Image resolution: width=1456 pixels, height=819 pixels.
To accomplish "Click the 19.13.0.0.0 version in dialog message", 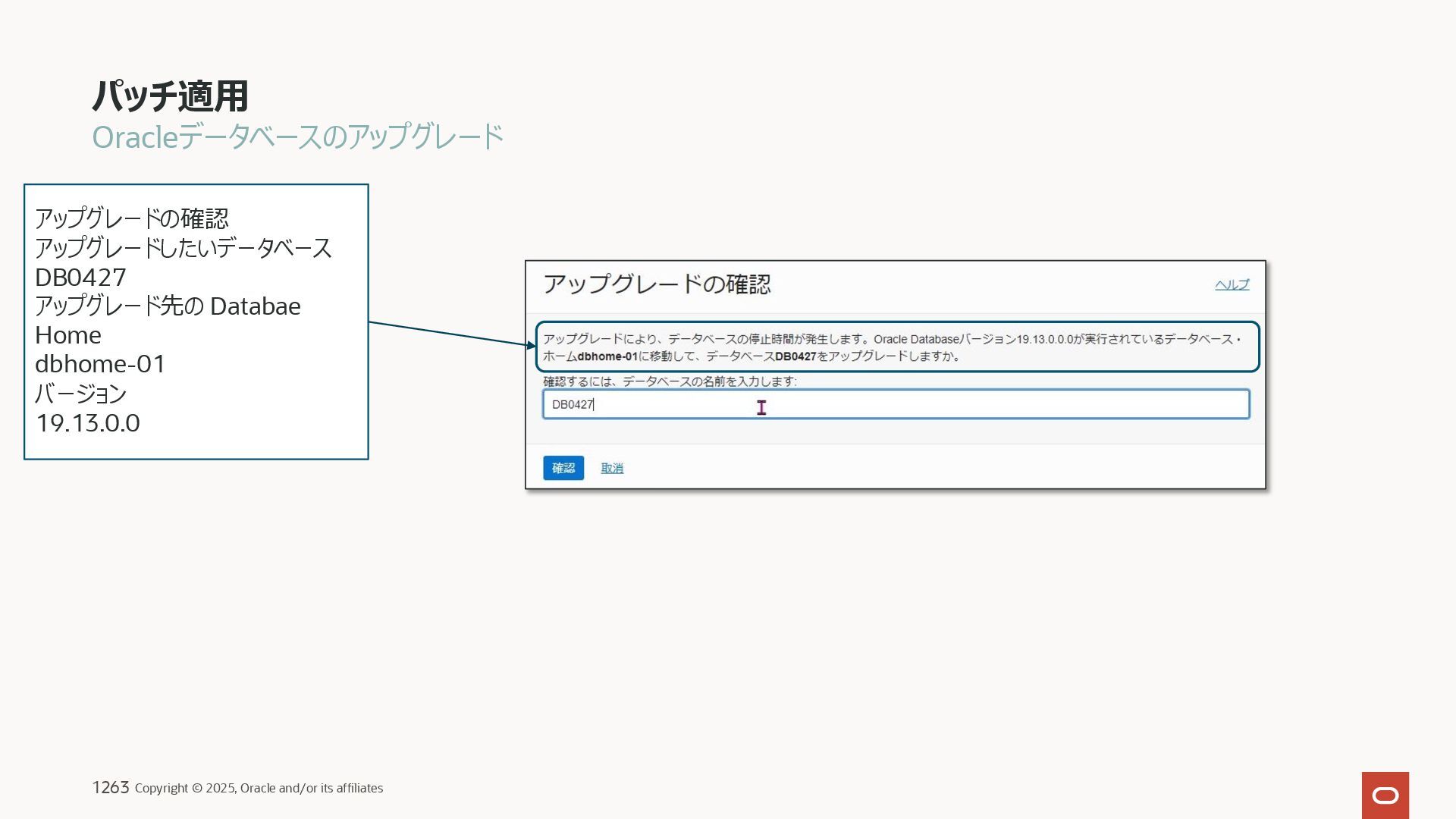I will point(1044,339).
